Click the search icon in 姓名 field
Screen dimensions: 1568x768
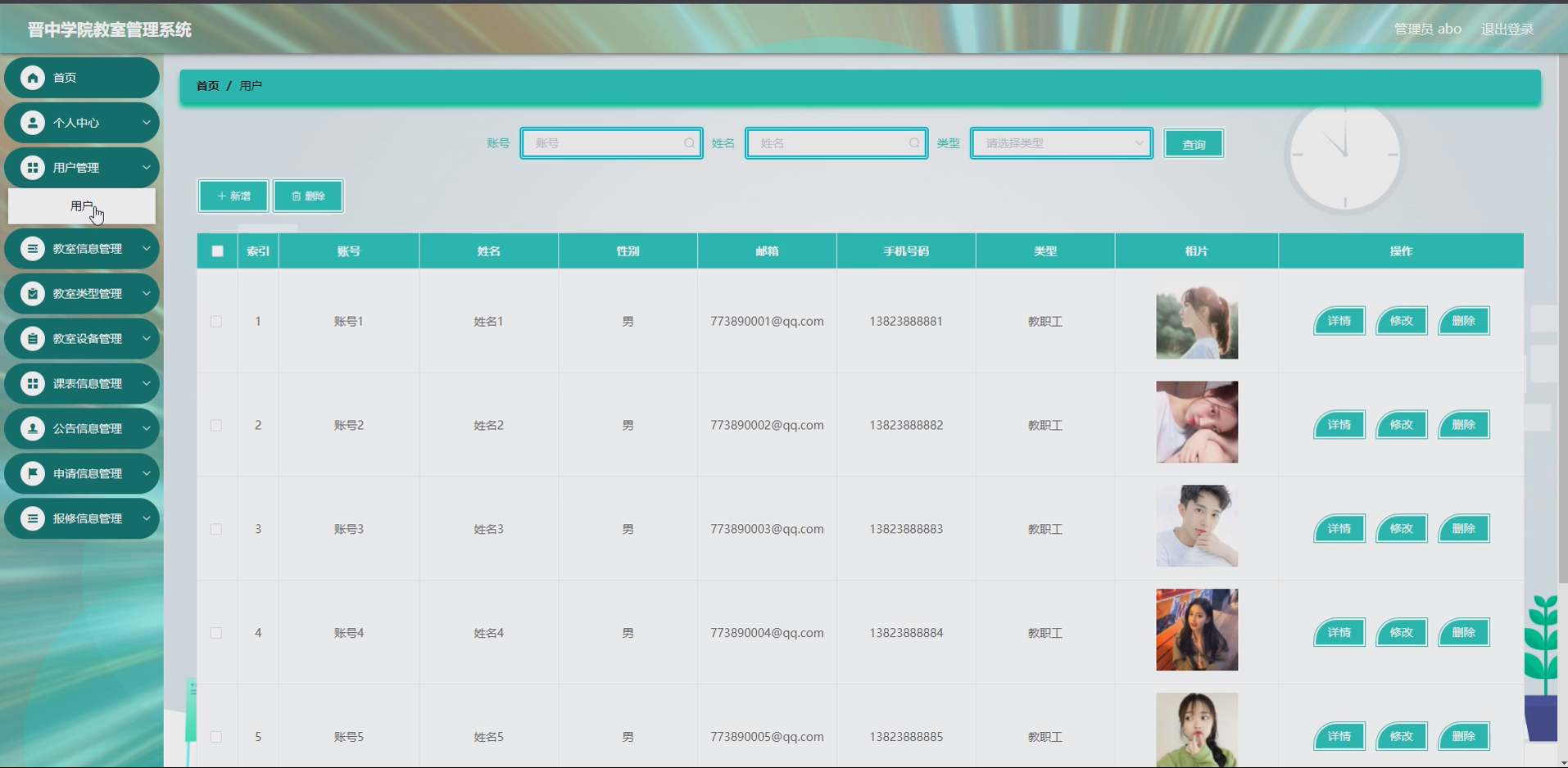(x=914, y=143)
